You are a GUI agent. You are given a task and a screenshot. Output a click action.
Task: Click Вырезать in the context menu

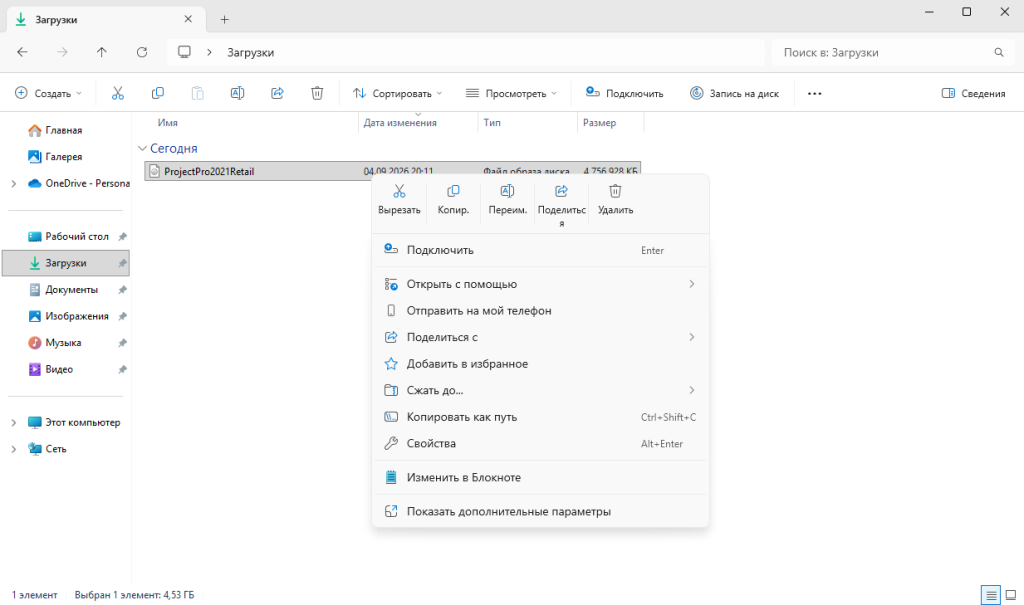click(x=399, y=200)
